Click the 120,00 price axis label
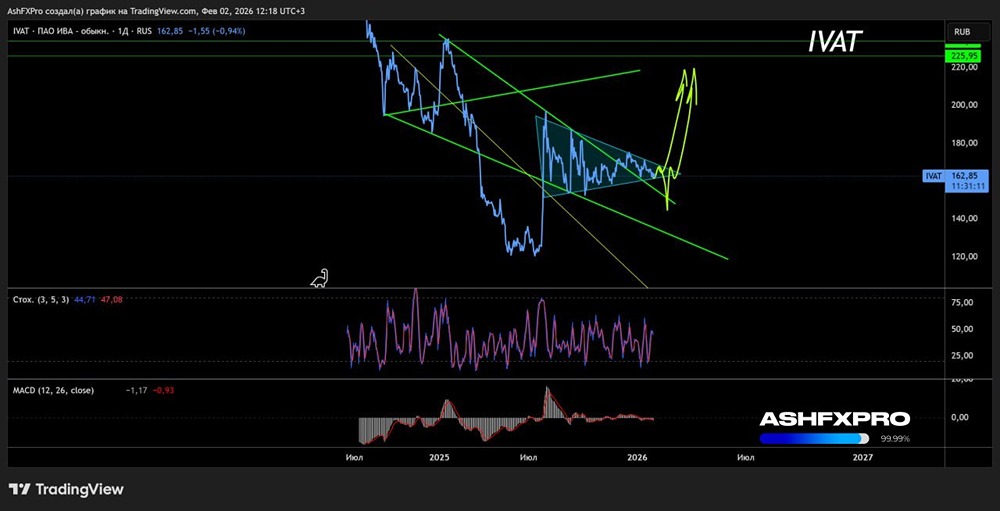Viewport: 1000px width, 511px height. pos(963,256)
